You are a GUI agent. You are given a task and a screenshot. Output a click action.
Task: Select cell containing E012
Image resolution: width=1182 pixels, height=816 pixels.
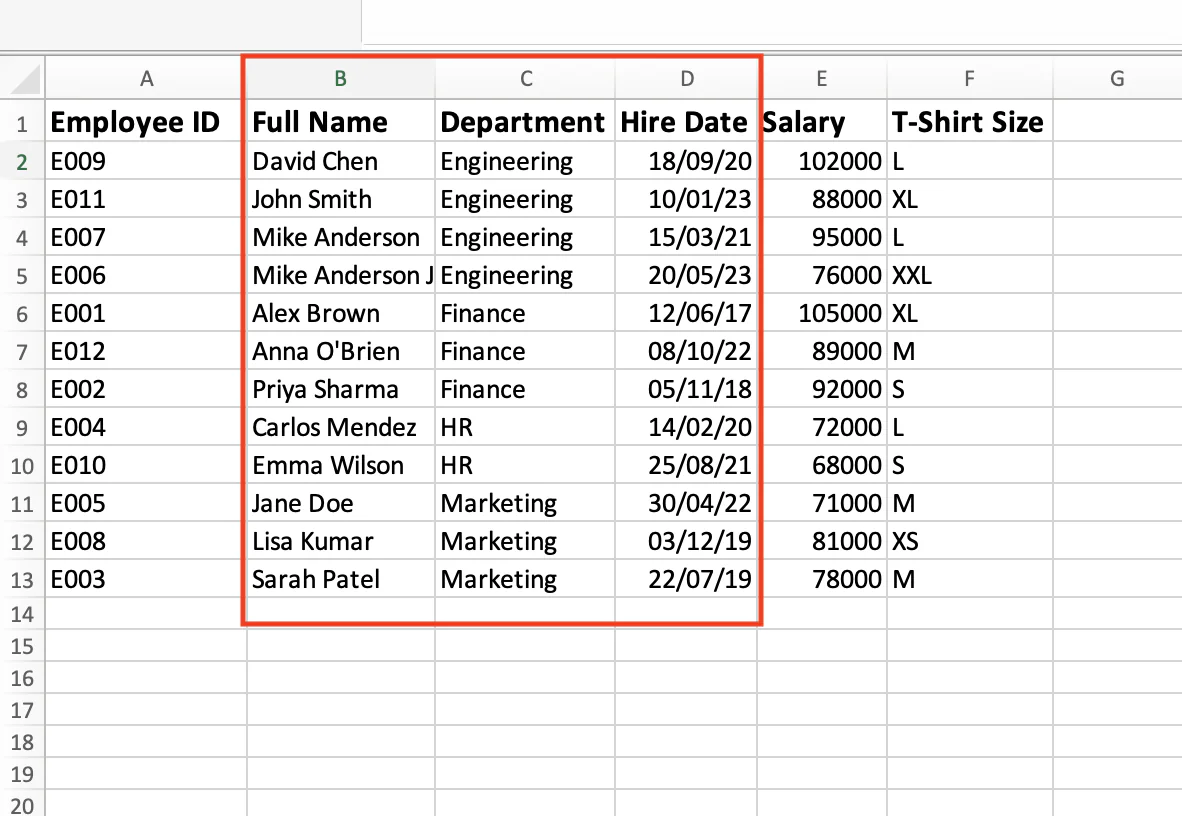[146, 351]
